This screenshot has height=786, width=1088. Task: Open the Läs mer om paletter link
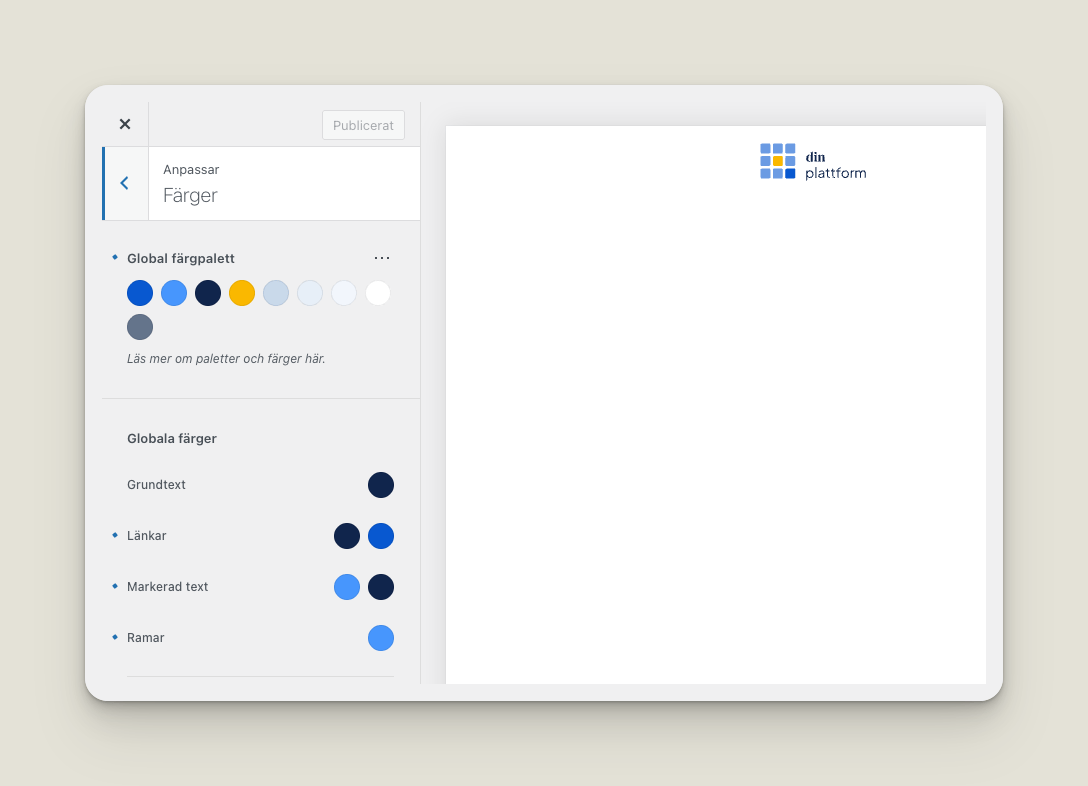(x=226, y=358)
